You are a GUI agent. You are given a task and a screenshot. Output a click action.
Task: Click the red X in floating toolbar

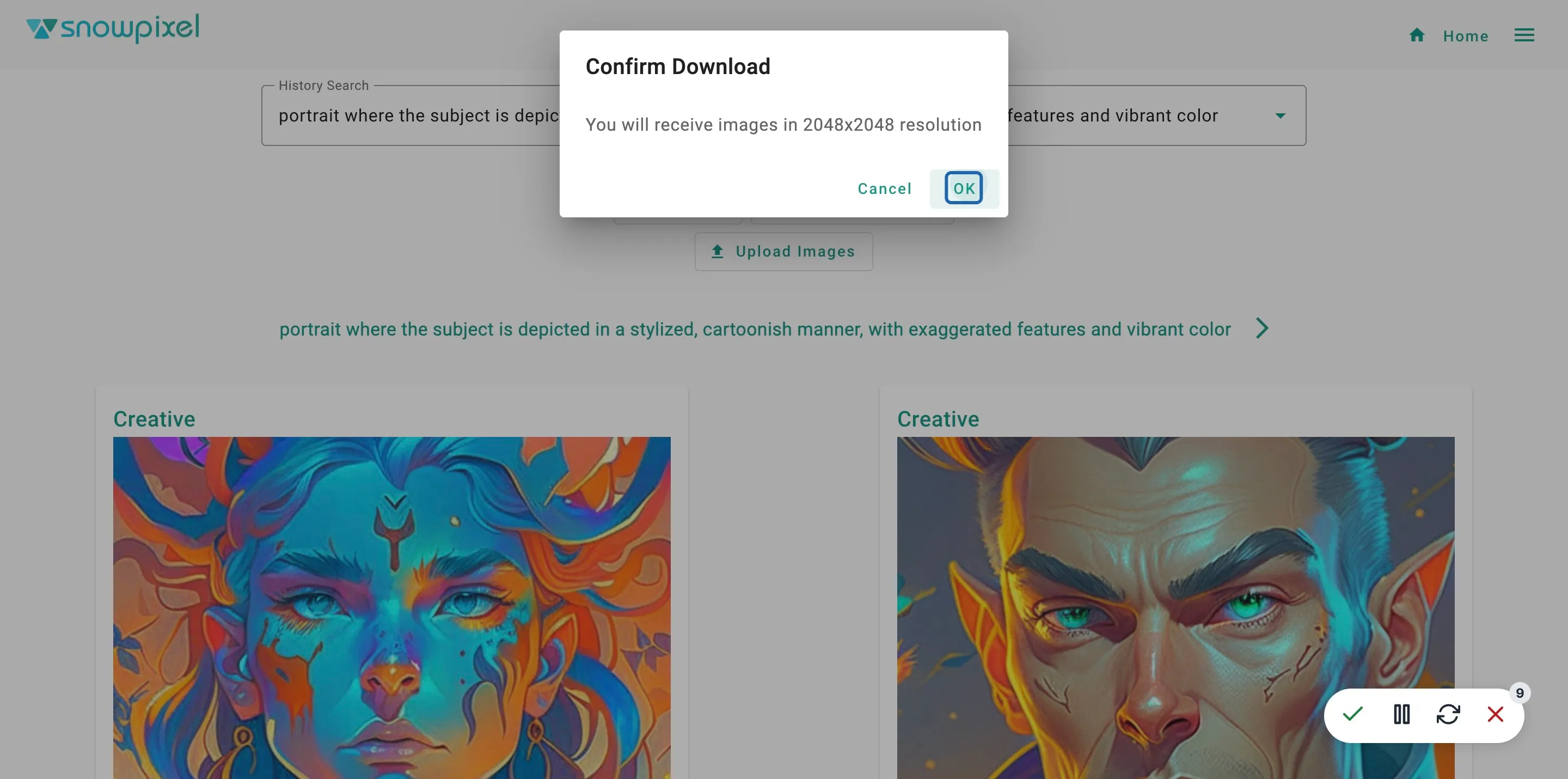pyautogui.click(x=1495, y=714)
